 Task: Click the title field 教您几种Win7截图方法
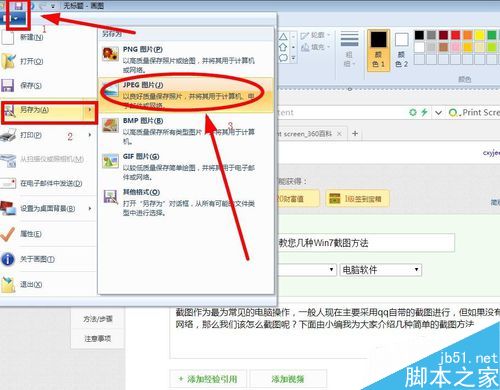point(366,243)
